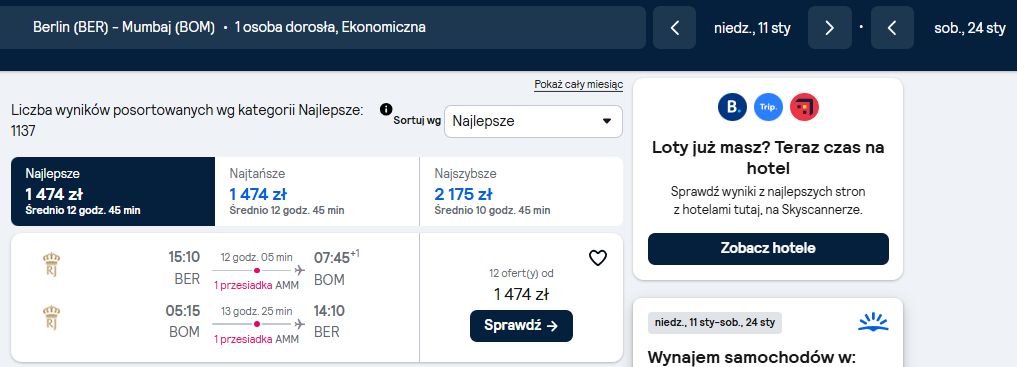The height and width of the screenshot is (367, 1017).
Task: Click the Sprawdź button
Action: coord(521,326)
